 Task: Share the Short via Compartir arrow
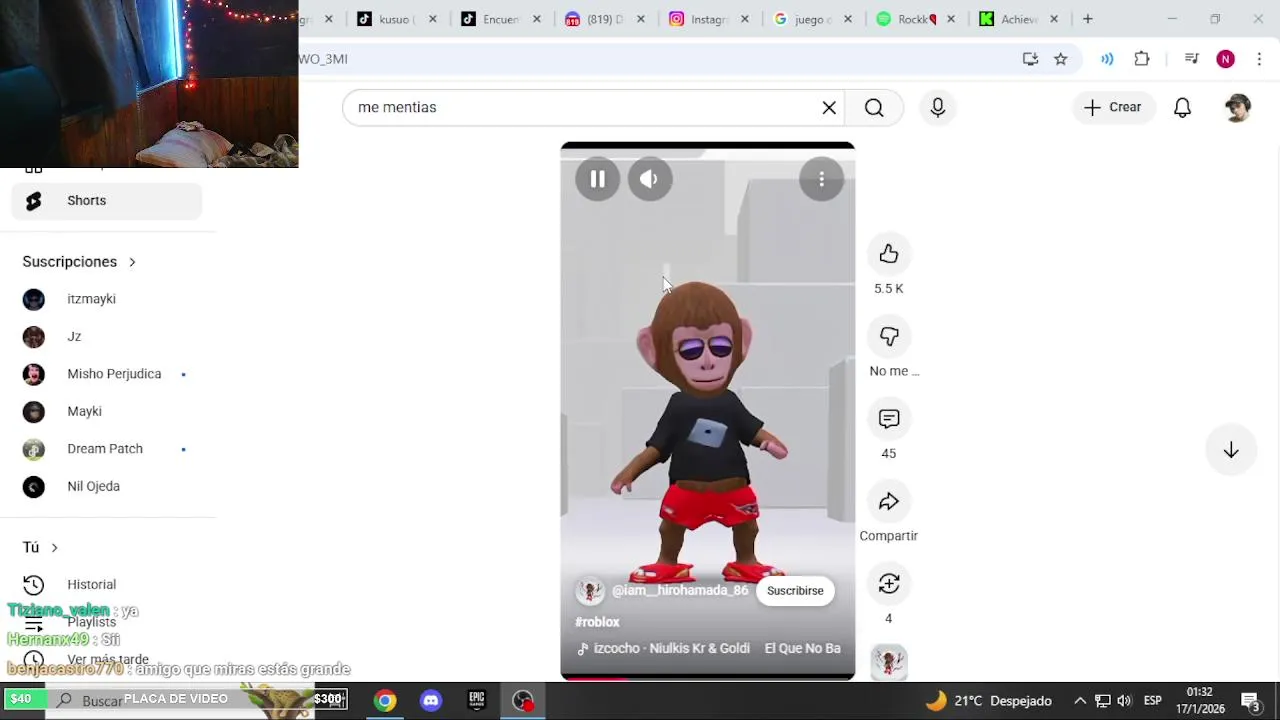889,502
